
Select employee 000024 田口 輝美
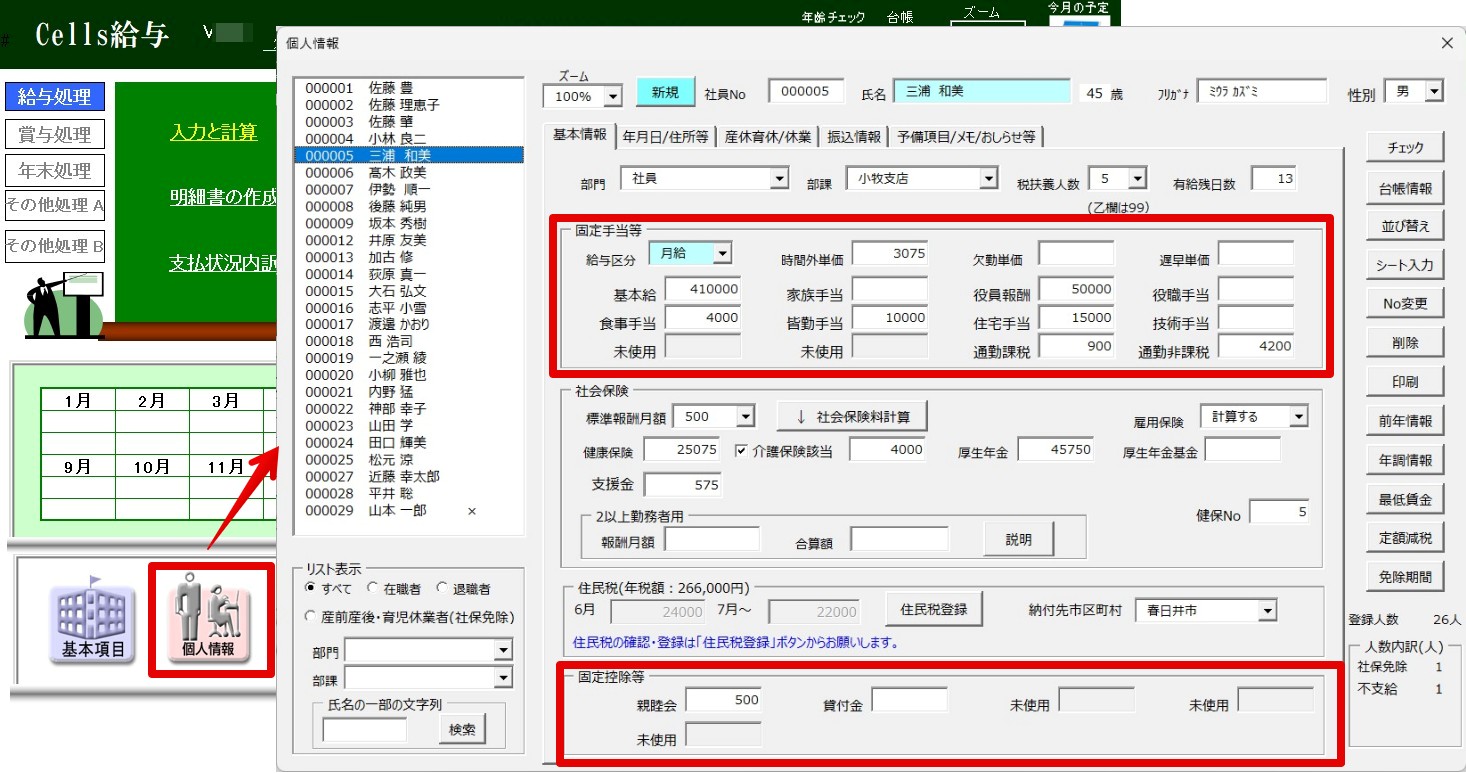[409, 442]
